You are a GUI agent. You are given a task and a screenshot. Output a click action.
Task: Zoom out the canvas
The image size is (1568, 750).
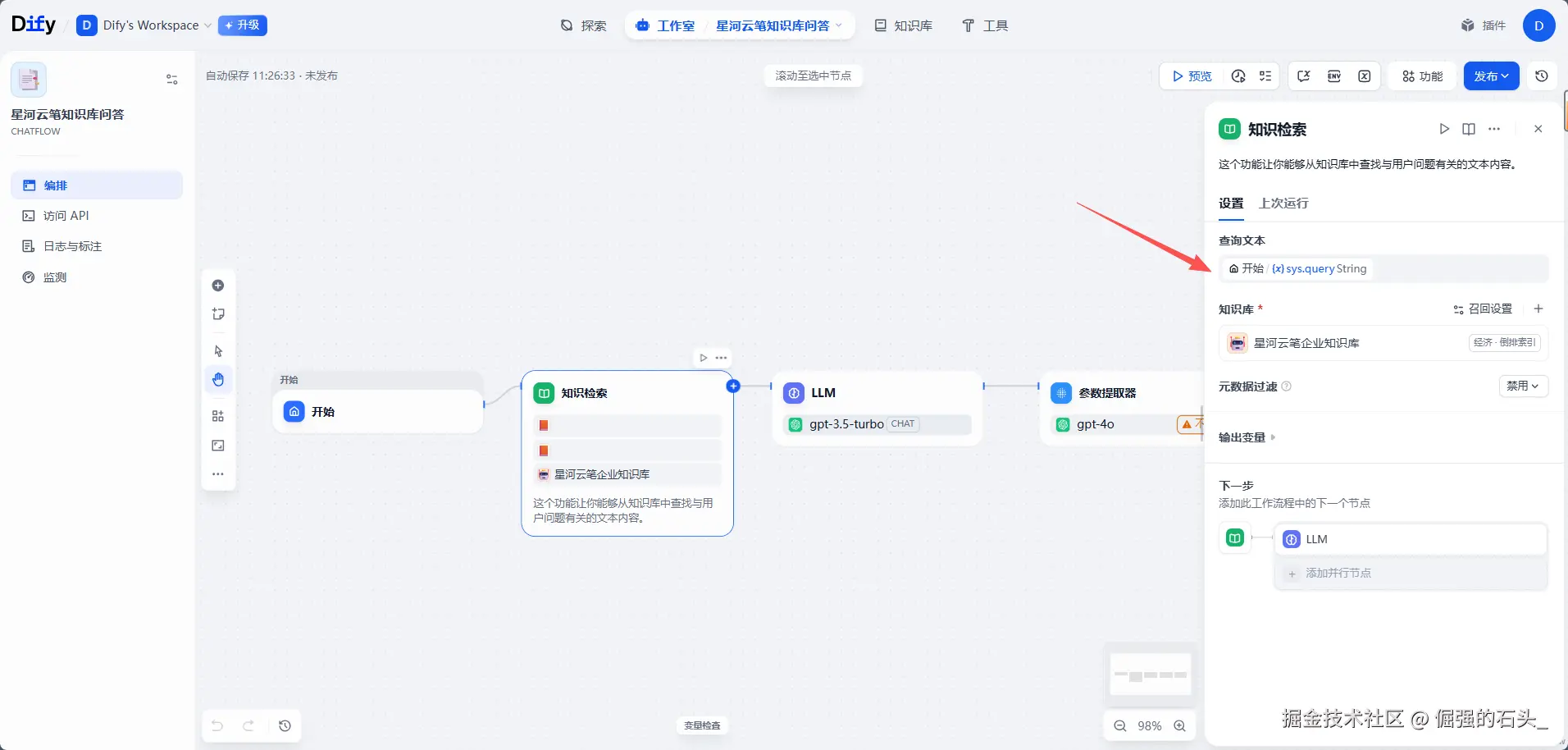(x=1120, y=725)
